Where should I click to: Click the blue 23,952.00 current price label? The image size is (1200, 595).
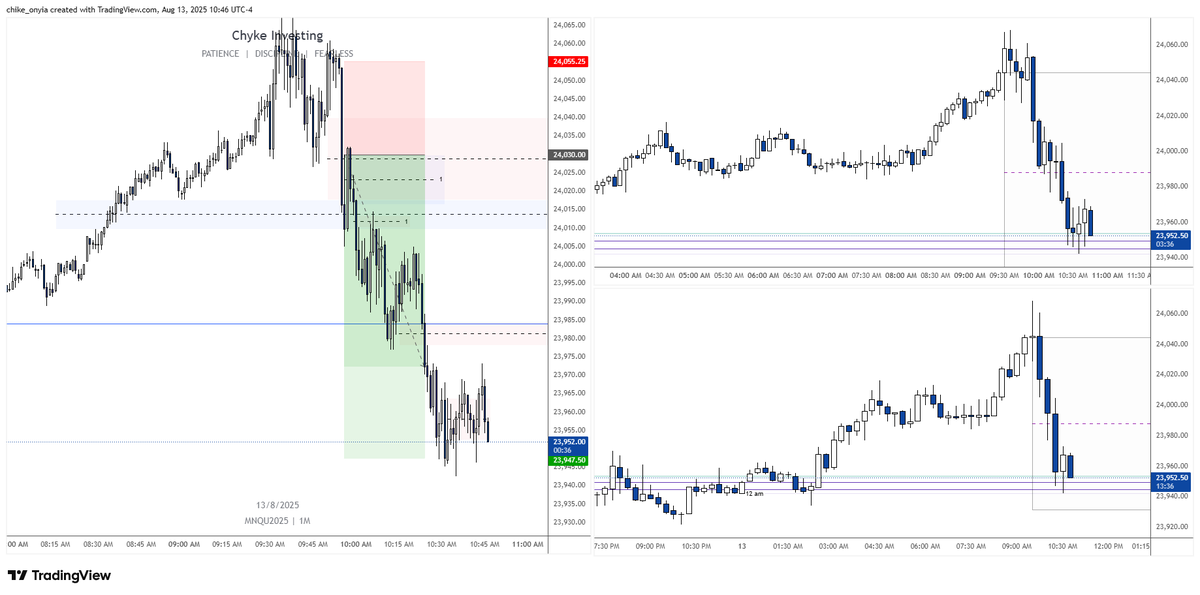pyautogui.click(x=568, y=444)
